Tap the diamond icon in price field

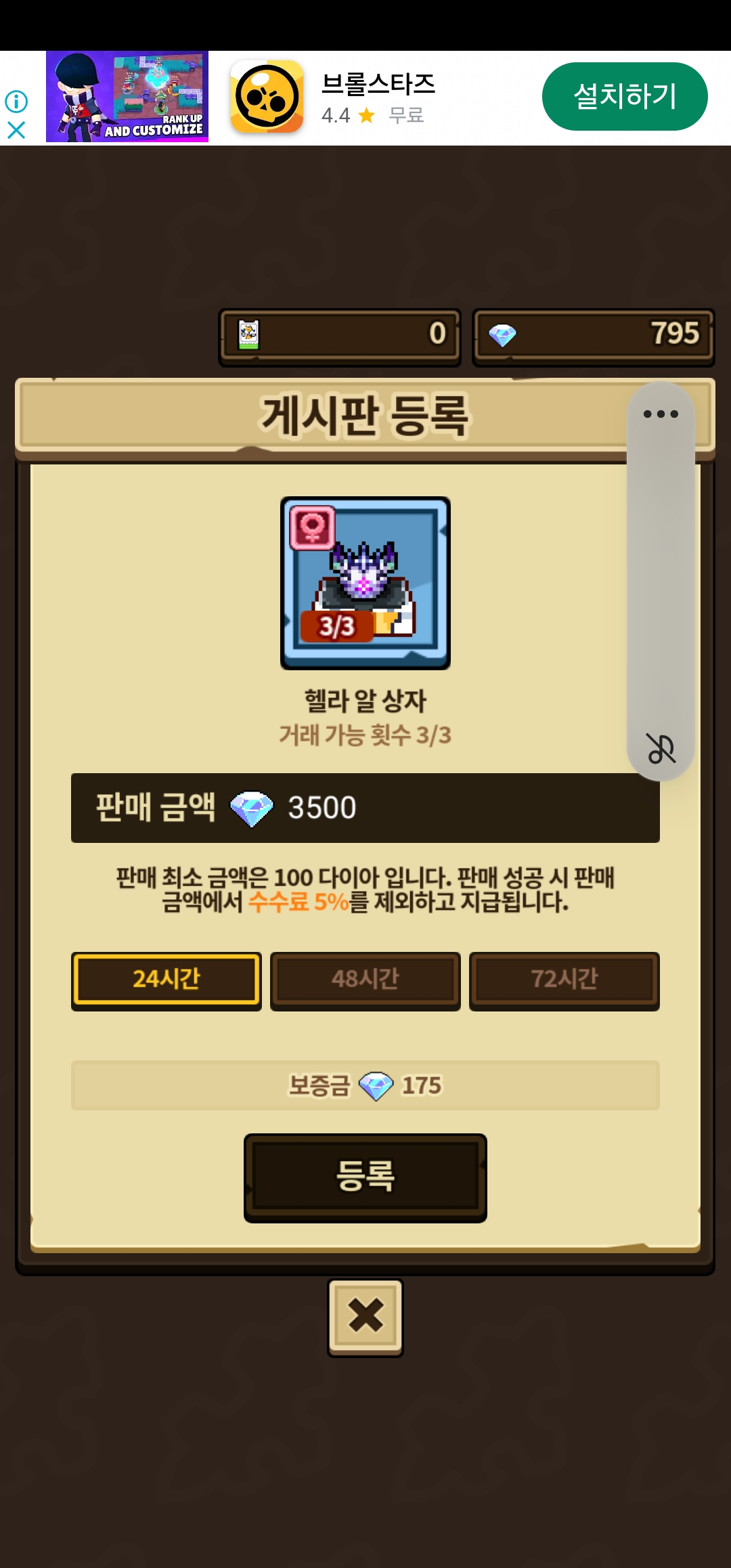(251, 809)
